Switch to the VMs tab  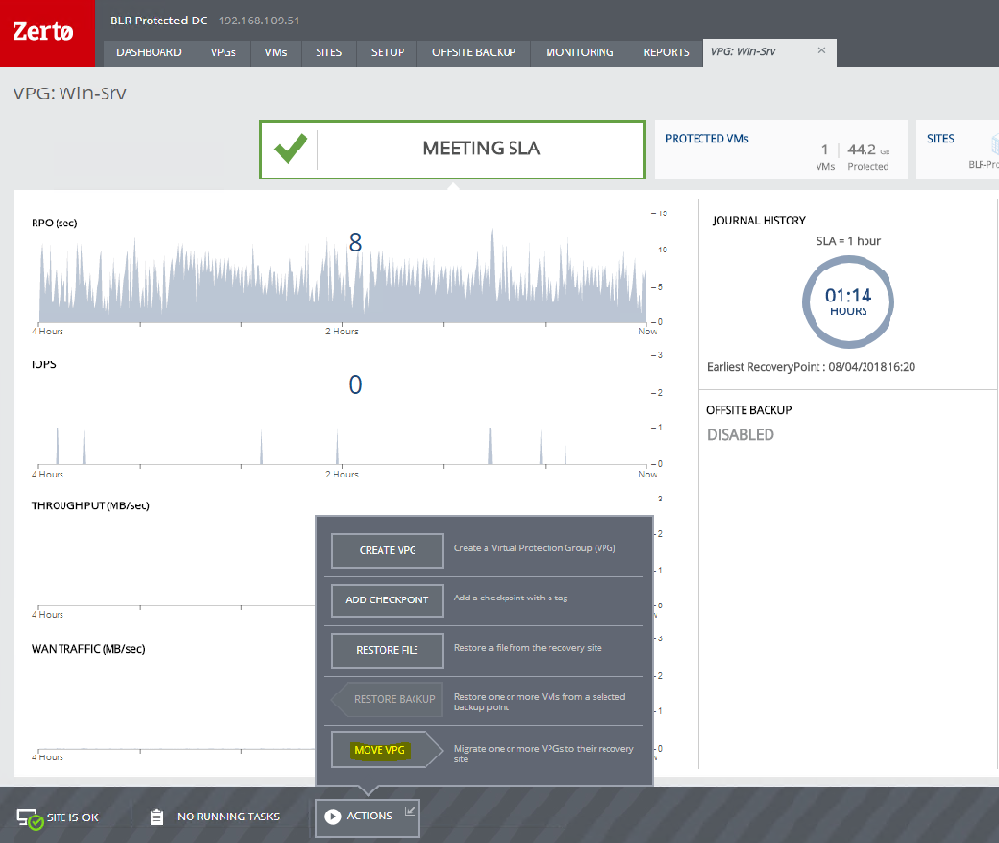tap(276, 52)
